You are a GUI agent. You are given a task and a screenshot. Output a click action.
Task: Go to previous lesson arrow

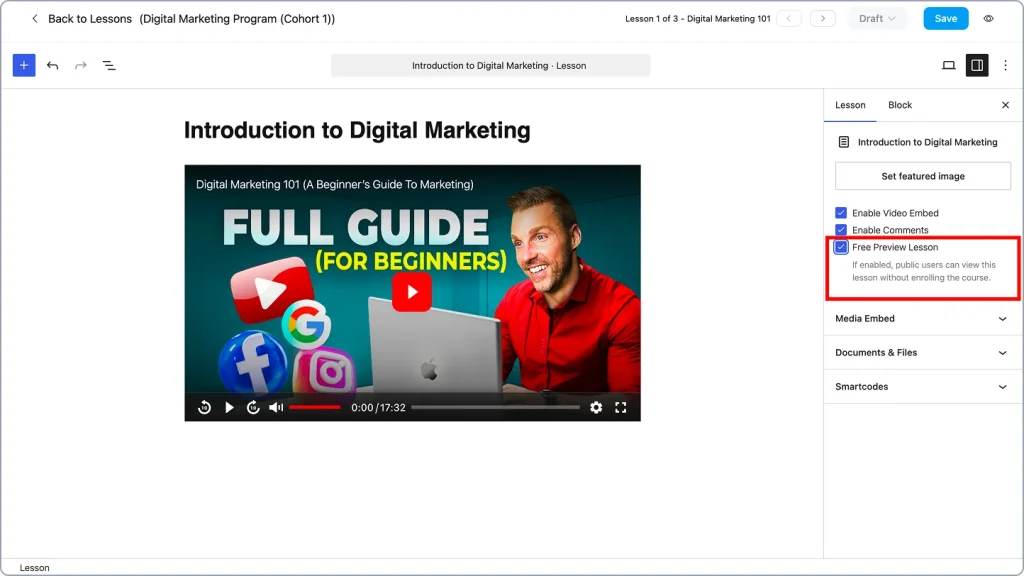tap(789, 19)
